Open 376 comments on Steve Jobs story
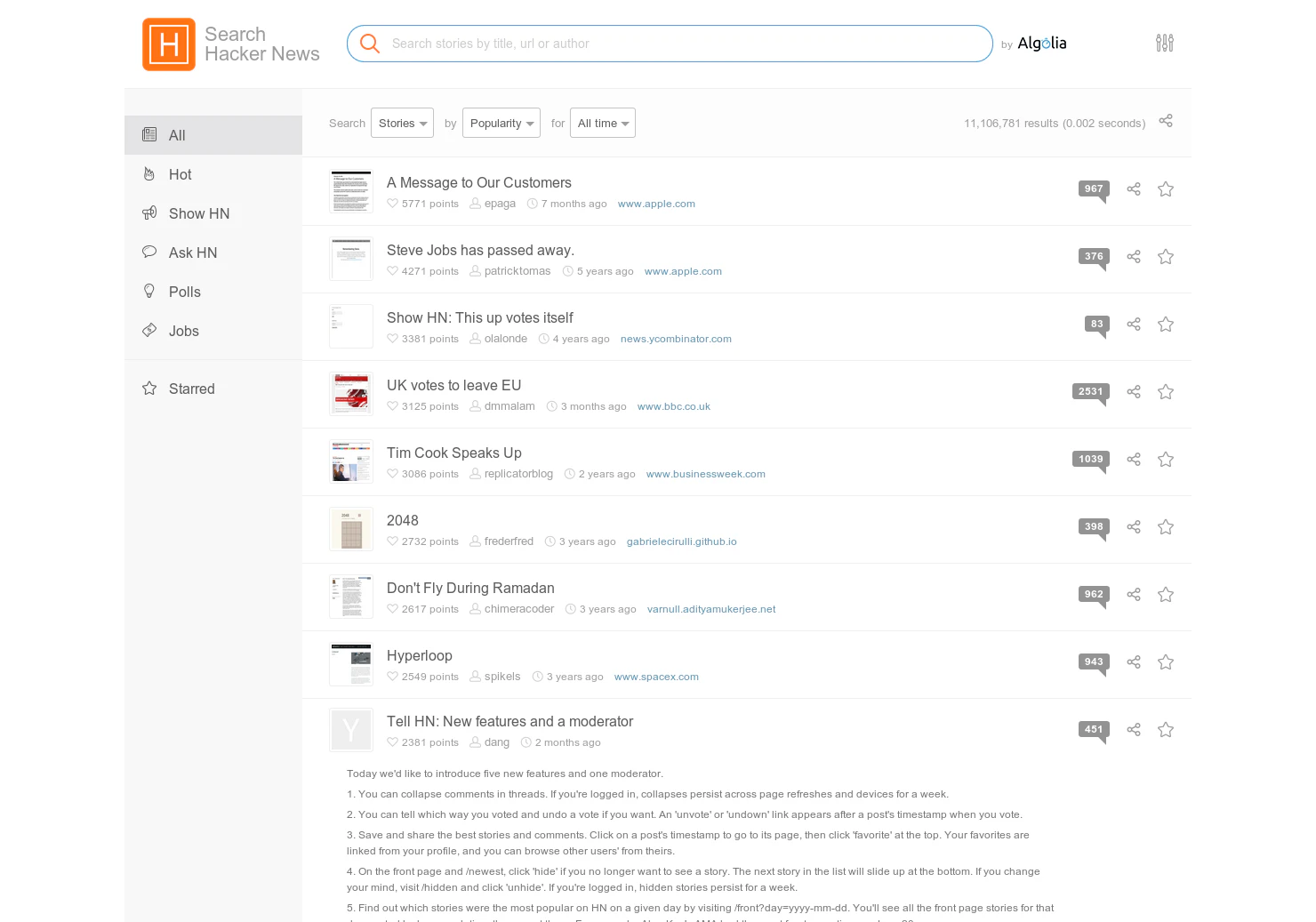The image size is (1316, 922). tap(1094, 257)
